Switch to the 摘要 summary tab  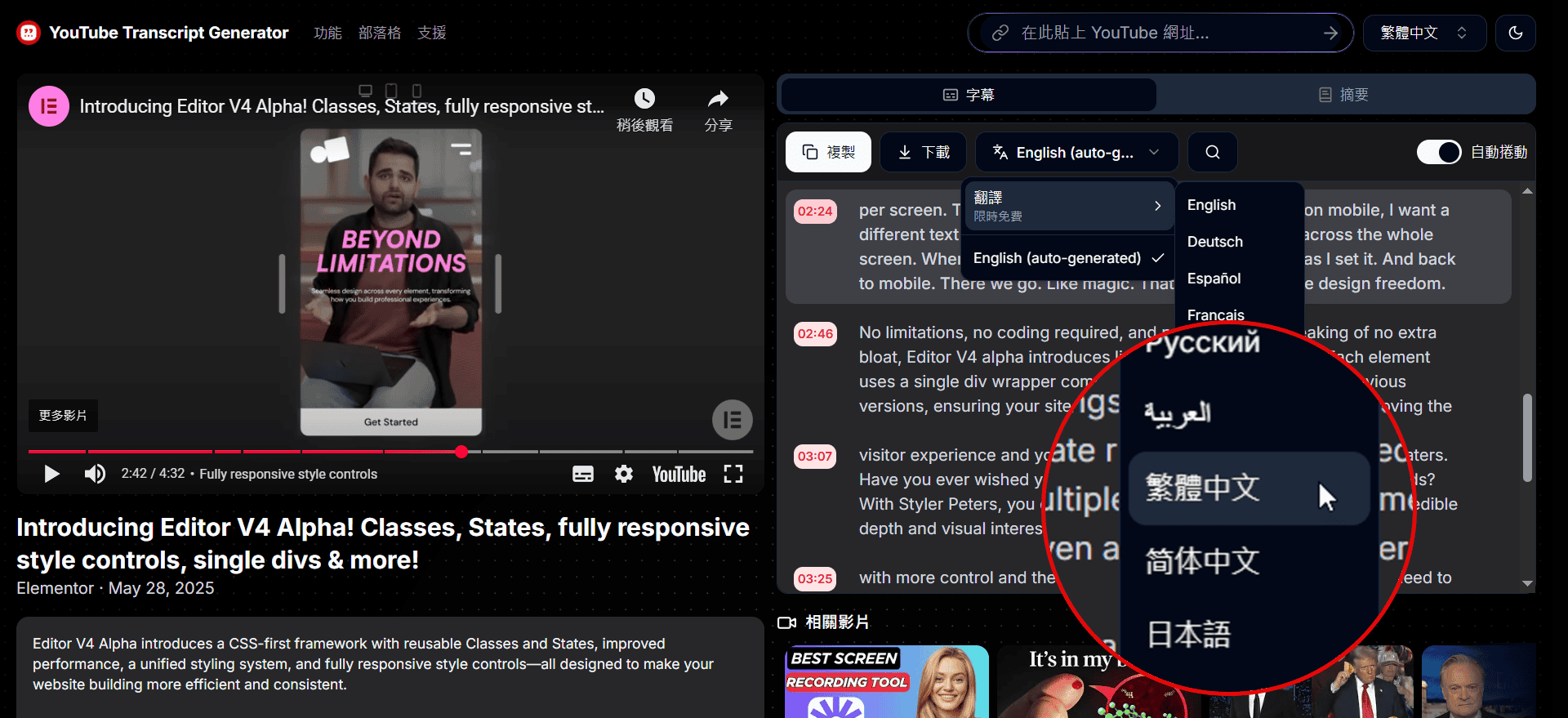[1343, 95]
